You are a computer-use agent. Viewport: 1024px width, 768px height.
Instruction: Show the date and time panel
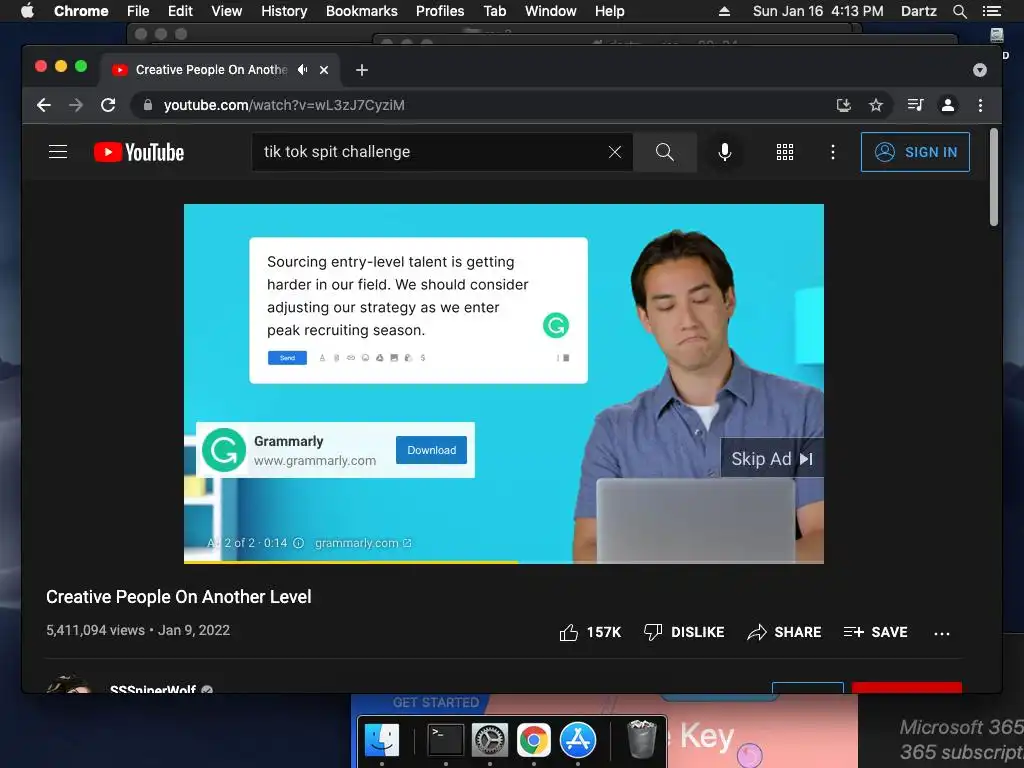point(818,11)
